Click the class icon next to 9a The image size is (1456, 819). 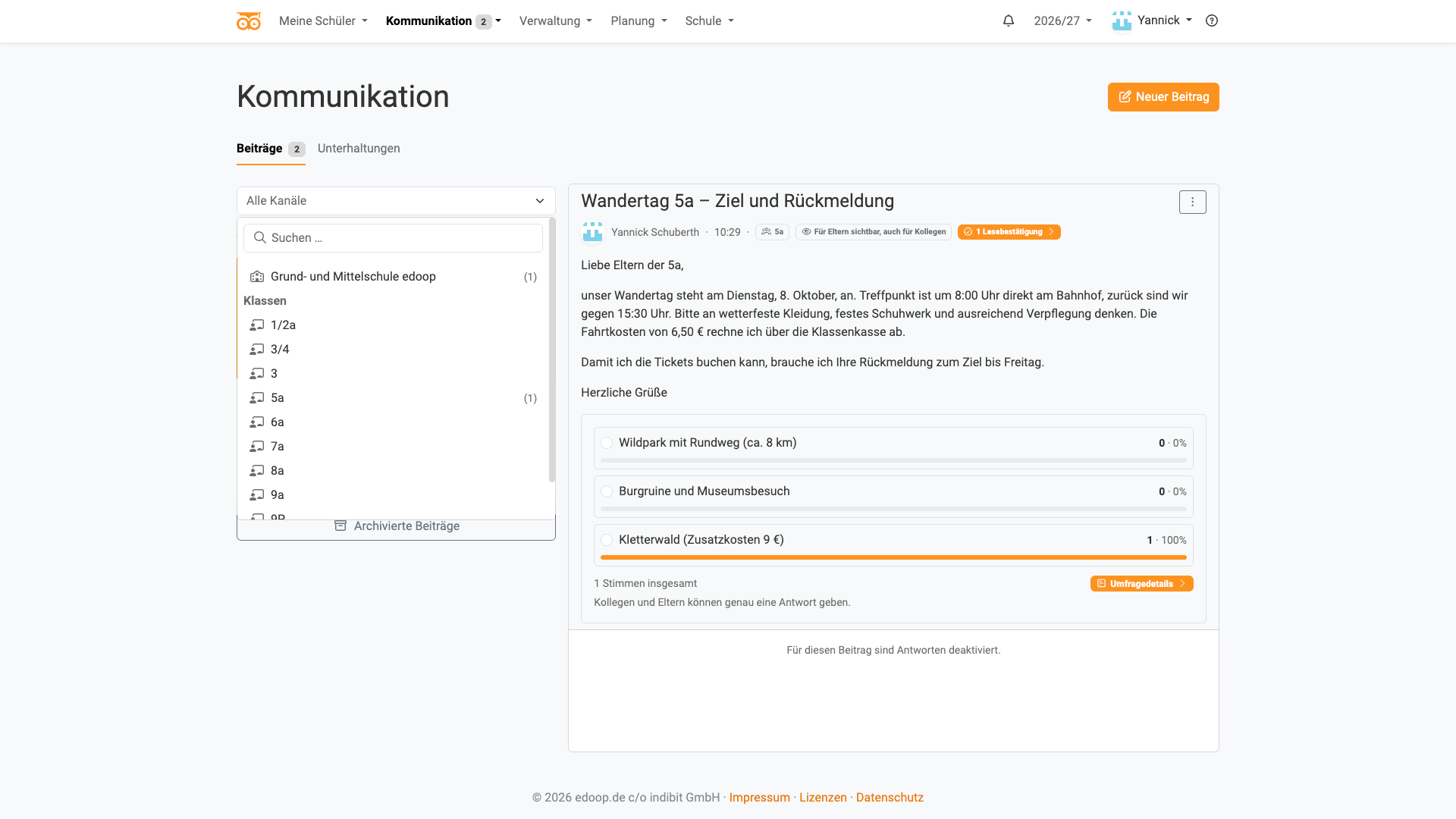(x=257, y=495)
